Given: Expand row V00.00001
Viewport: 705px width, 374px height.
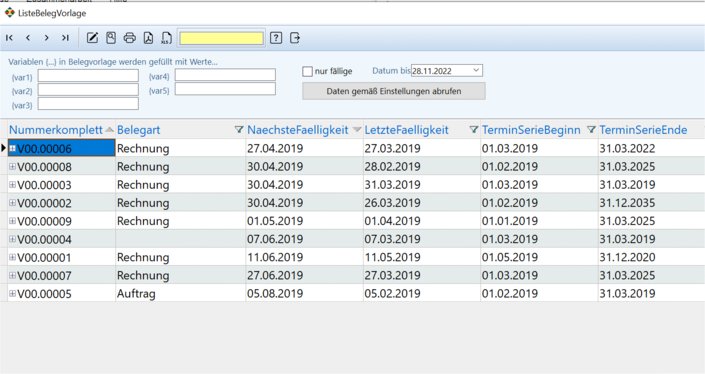Looking at the screenshot, I should pos(13,257).
